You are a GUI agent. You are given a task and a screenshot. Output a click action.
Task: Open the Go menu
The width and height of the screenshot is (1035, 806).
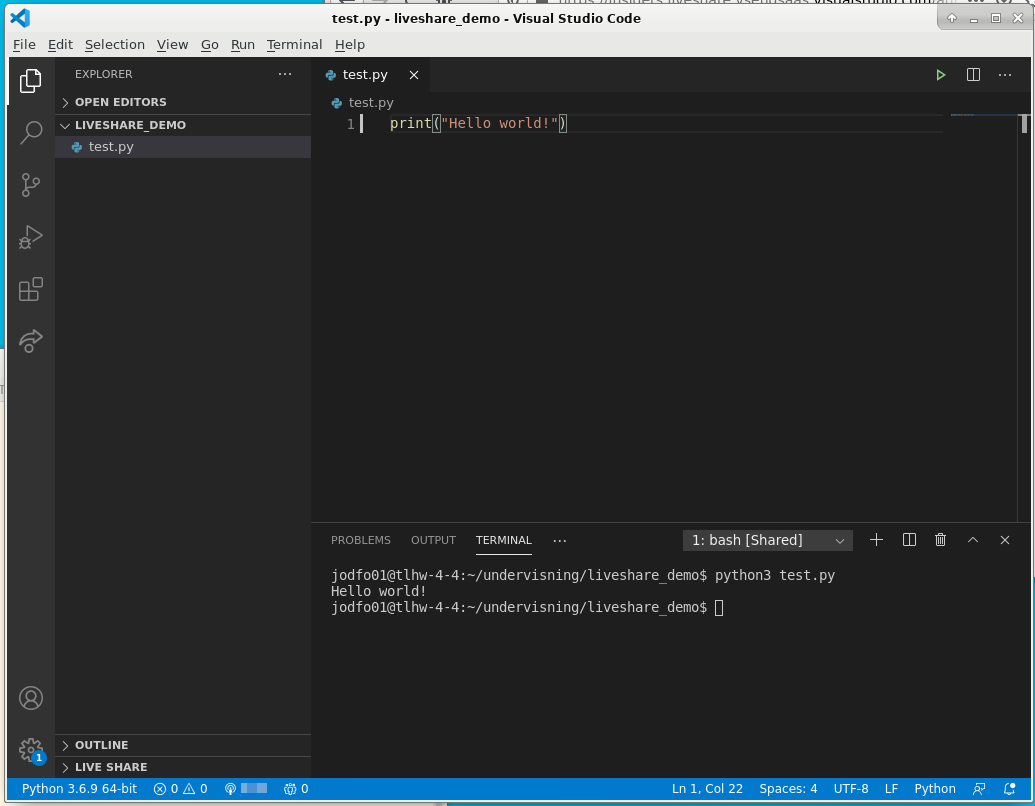click(x=209, y=44)
